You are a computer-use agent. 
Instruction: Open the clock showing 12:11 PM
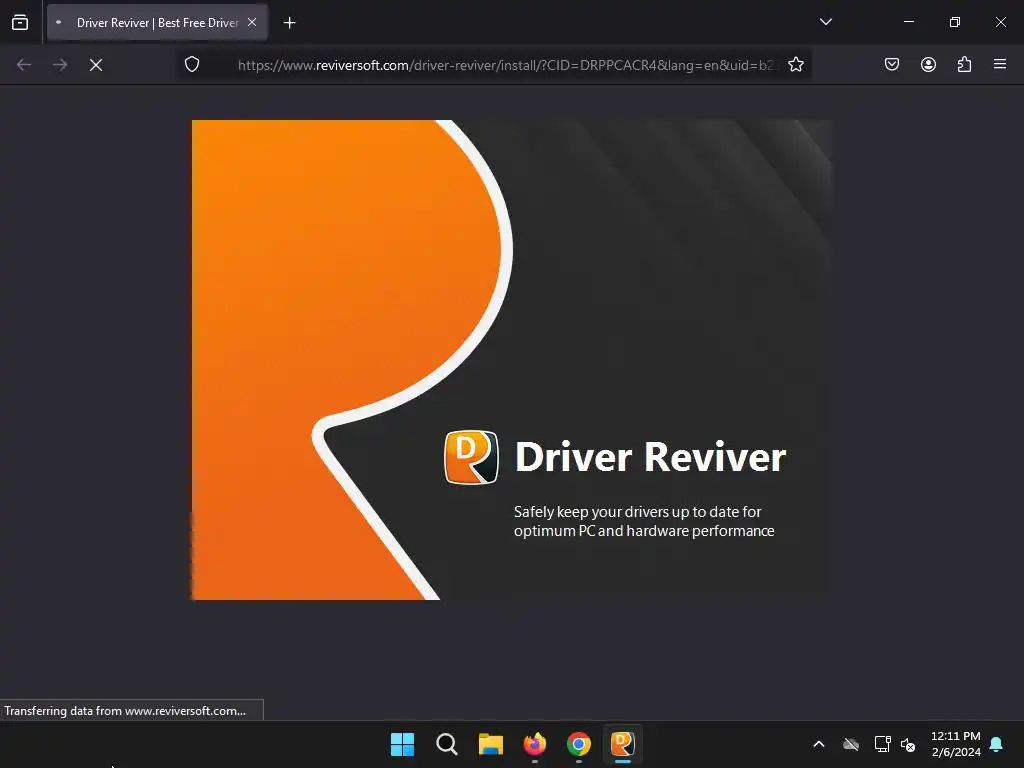coord(955,744)
